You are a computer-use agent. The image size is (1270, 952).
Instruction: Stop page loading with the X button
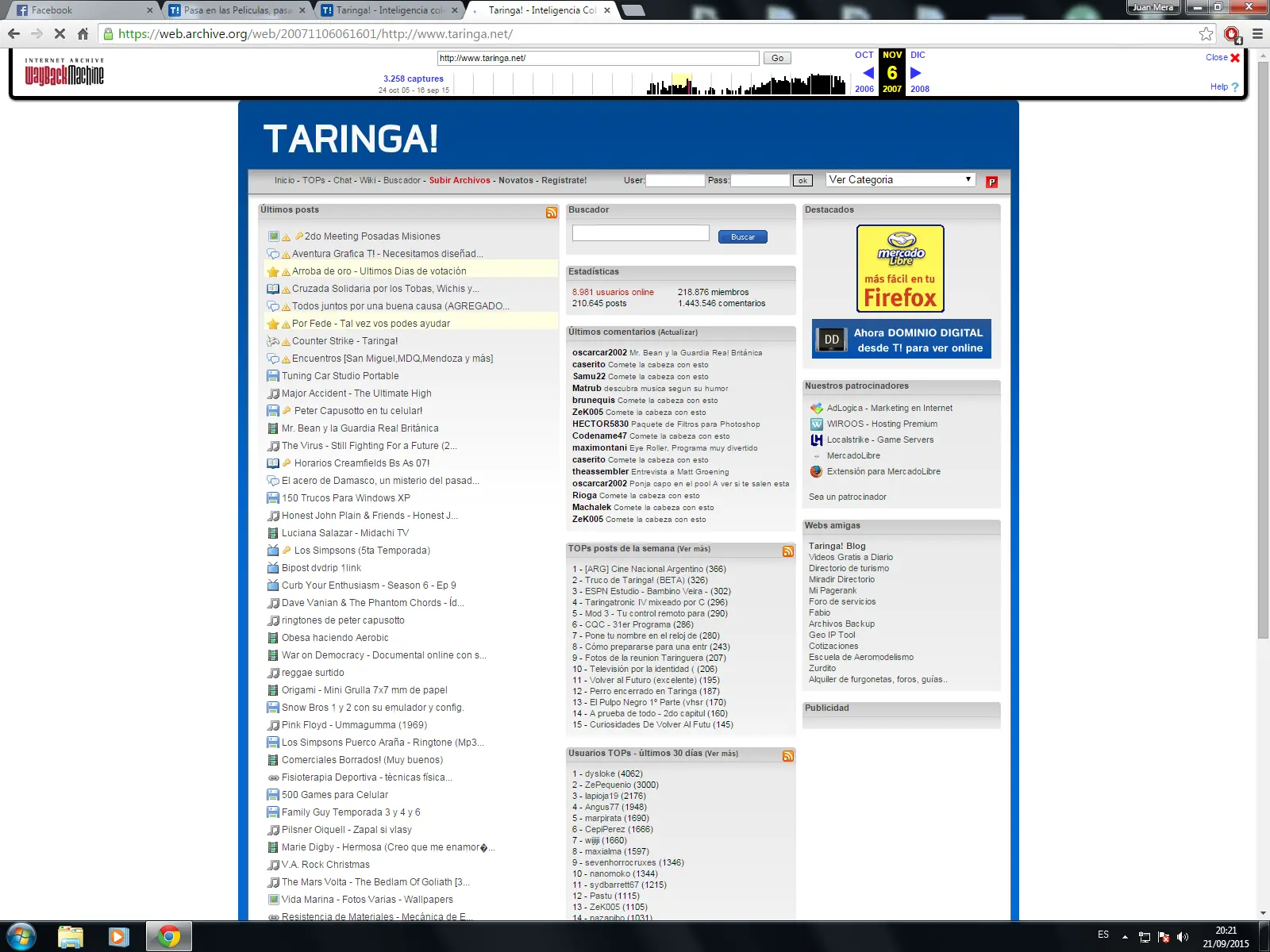[60, 33]
